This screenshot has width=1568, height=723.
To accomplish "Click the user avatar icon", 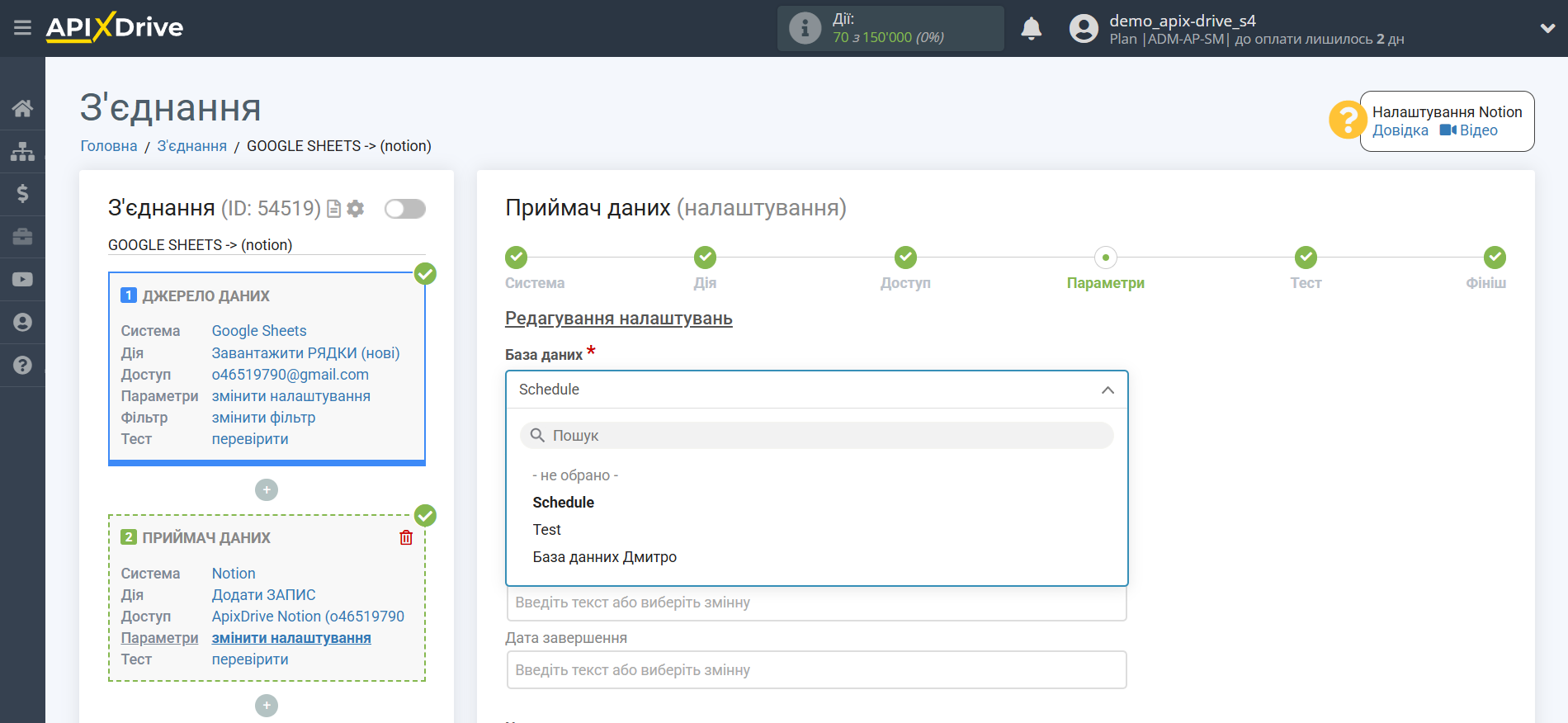I will 1084,29.
